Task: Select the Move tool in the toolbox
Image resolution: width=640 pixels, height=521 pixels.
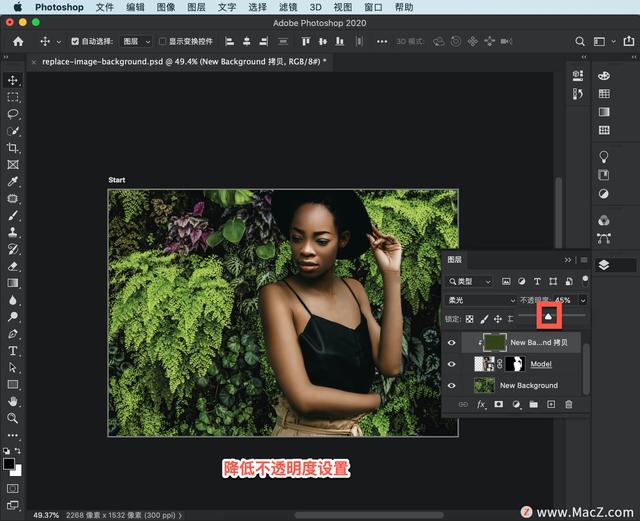Action: (x=13, y=80)
